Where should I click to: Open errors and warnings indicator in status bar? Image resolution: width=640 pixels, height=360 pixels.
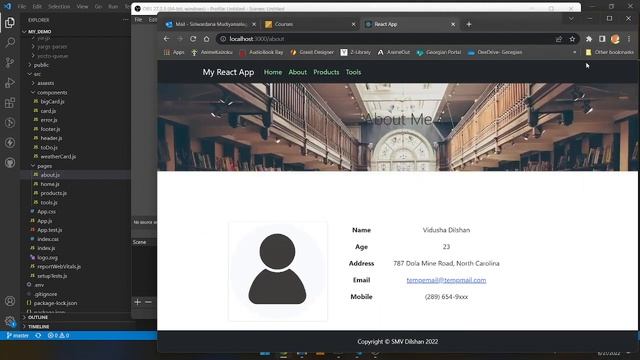(x=58, y=336)
